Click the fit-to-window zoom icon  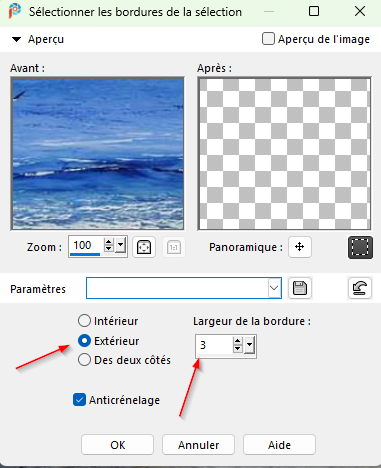[x=144, y=247]
